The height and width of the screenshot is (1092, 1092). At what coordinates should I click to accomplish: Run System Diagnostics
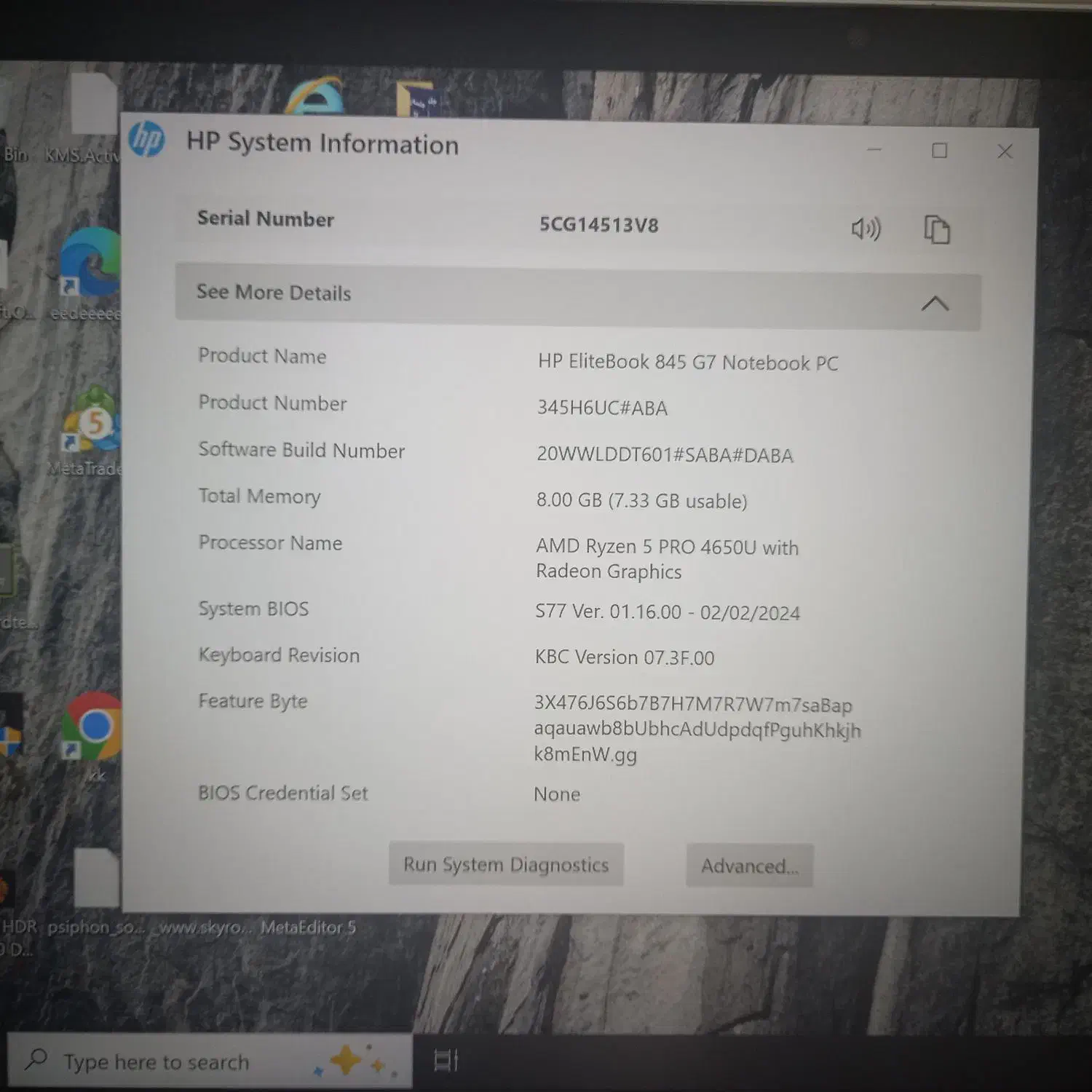pos(506,864)
